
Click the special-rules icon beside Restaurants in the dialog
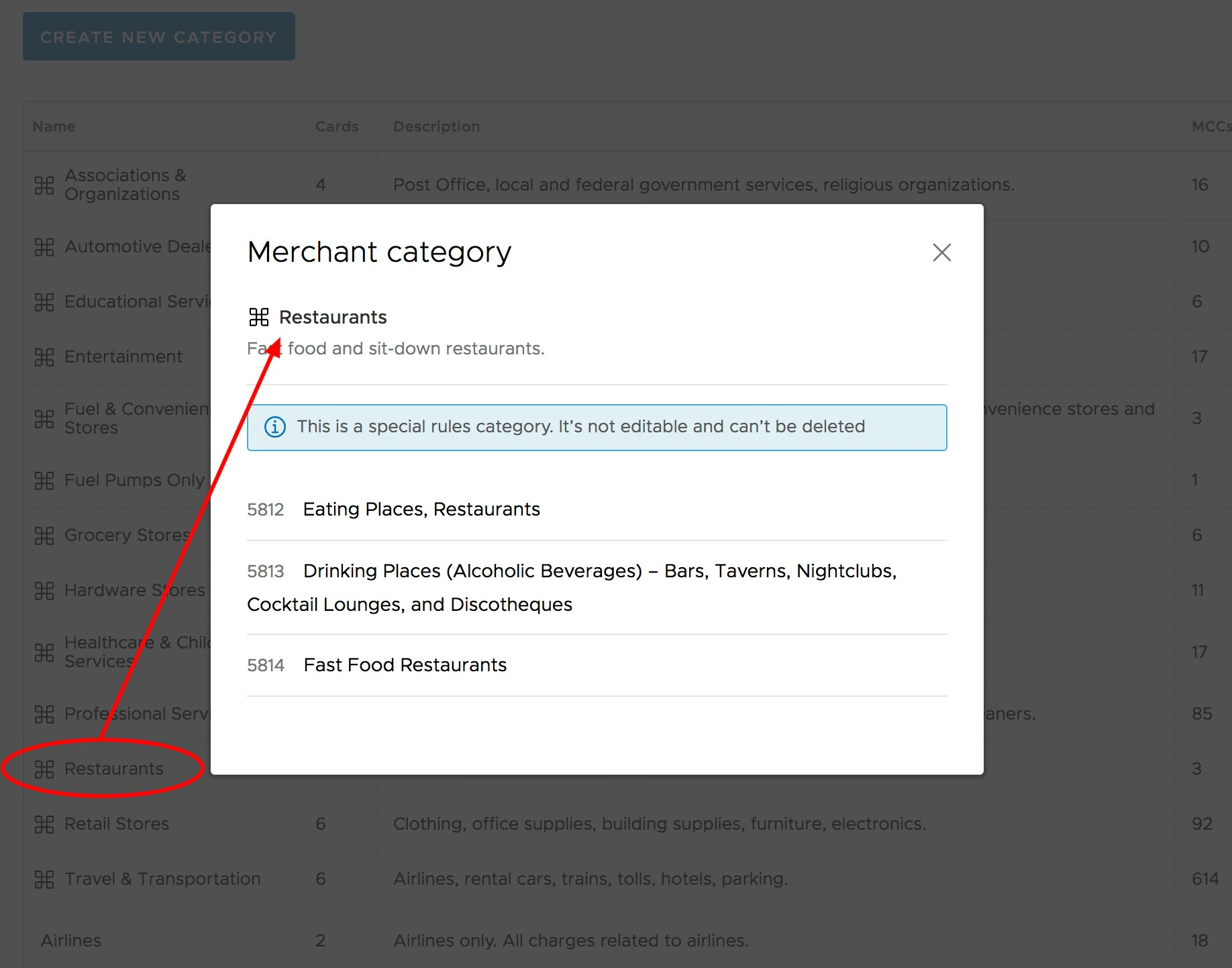point(258,317)
